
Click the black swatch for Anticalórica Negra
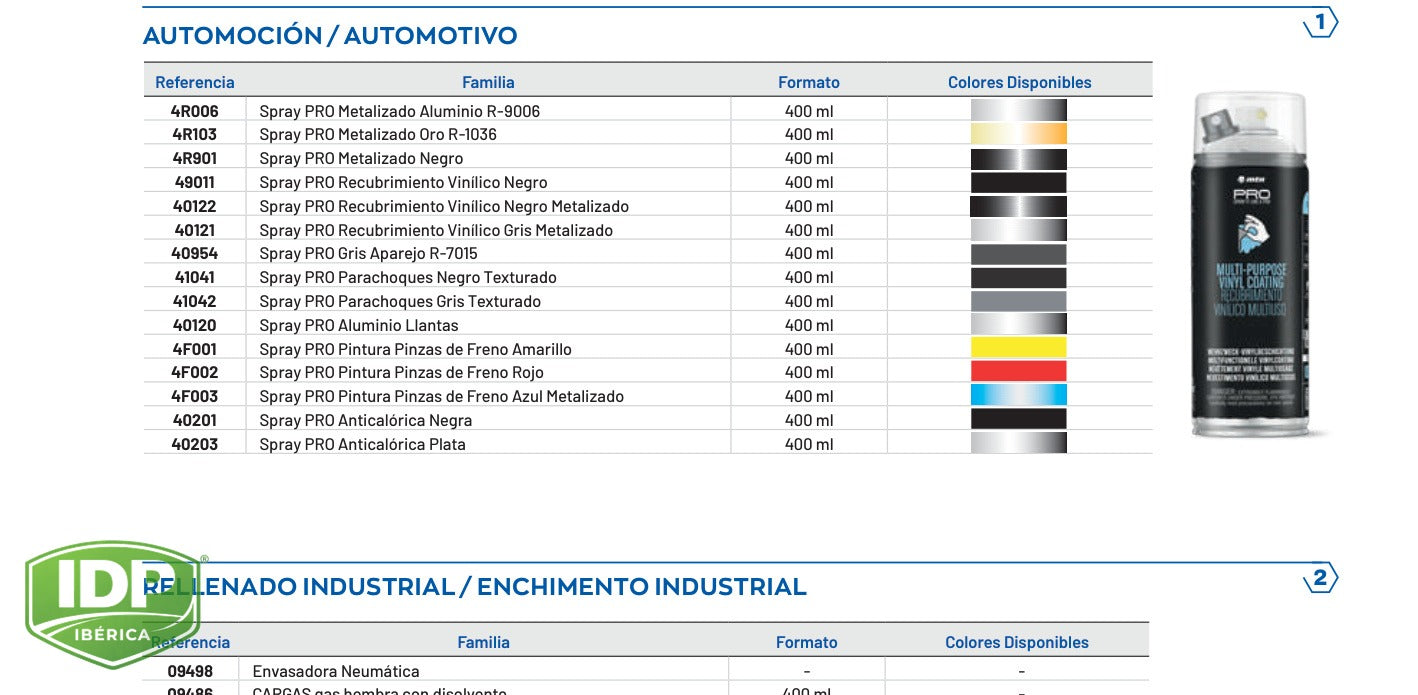pyautogui.click(x=1019, y=419)
